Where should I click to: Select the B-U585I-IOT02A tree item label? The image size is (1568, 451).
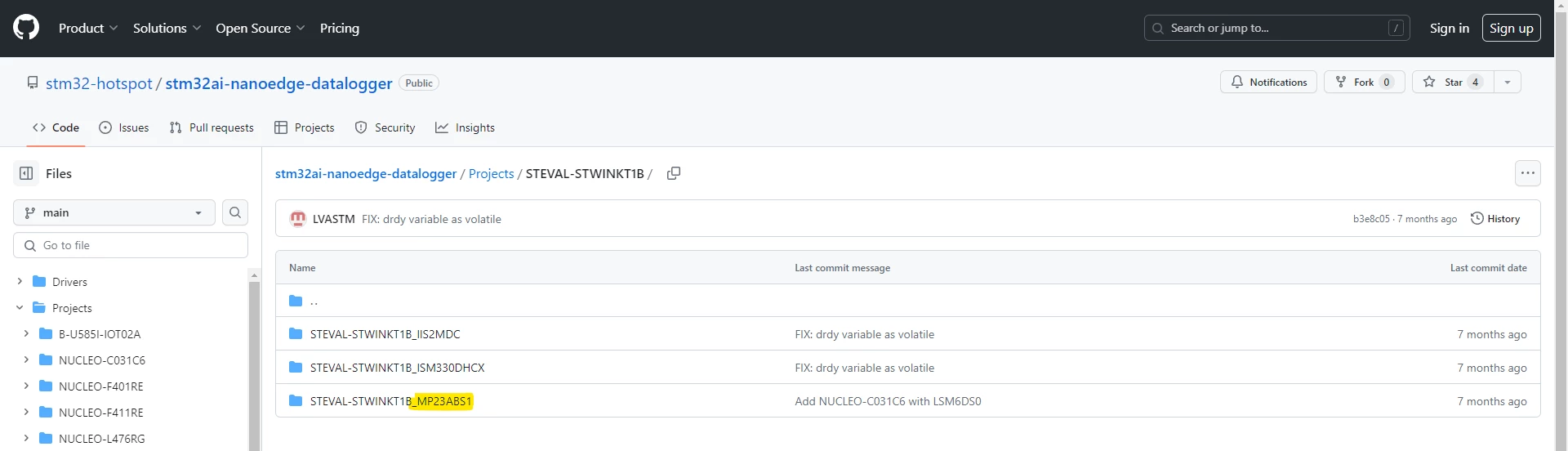tap(100, 334)
